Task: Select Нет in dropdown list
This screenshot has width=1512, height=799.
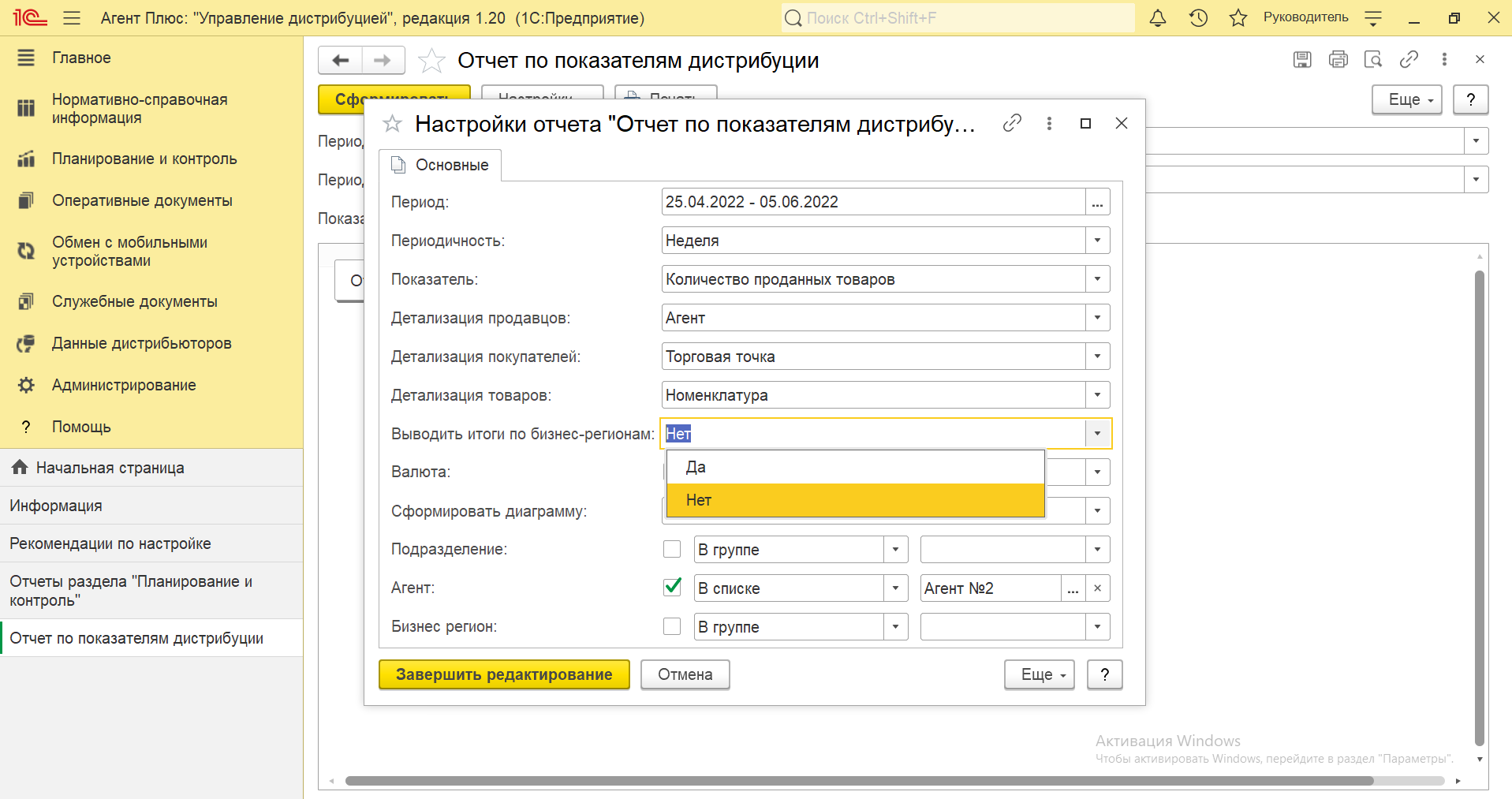Action: point(855,500)
